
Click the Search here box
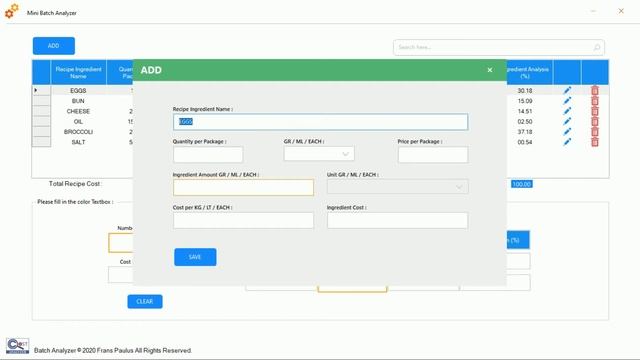[499, 47]
